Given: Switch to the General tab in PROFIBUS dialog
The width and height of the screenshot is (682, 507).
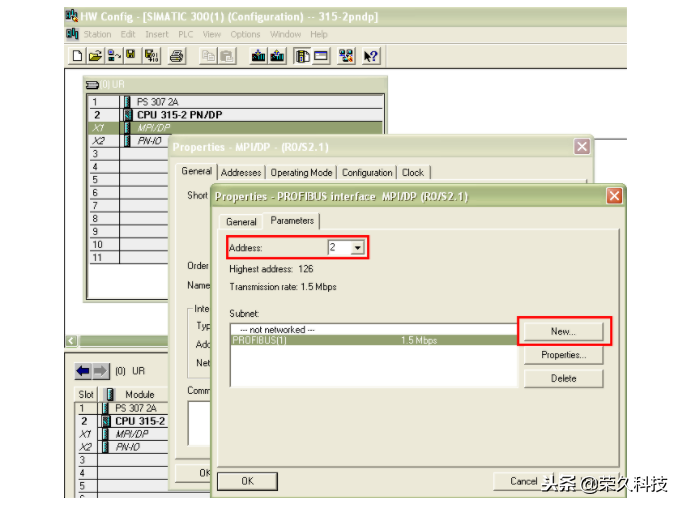Looking at the screenshot, I should (241, 222).
